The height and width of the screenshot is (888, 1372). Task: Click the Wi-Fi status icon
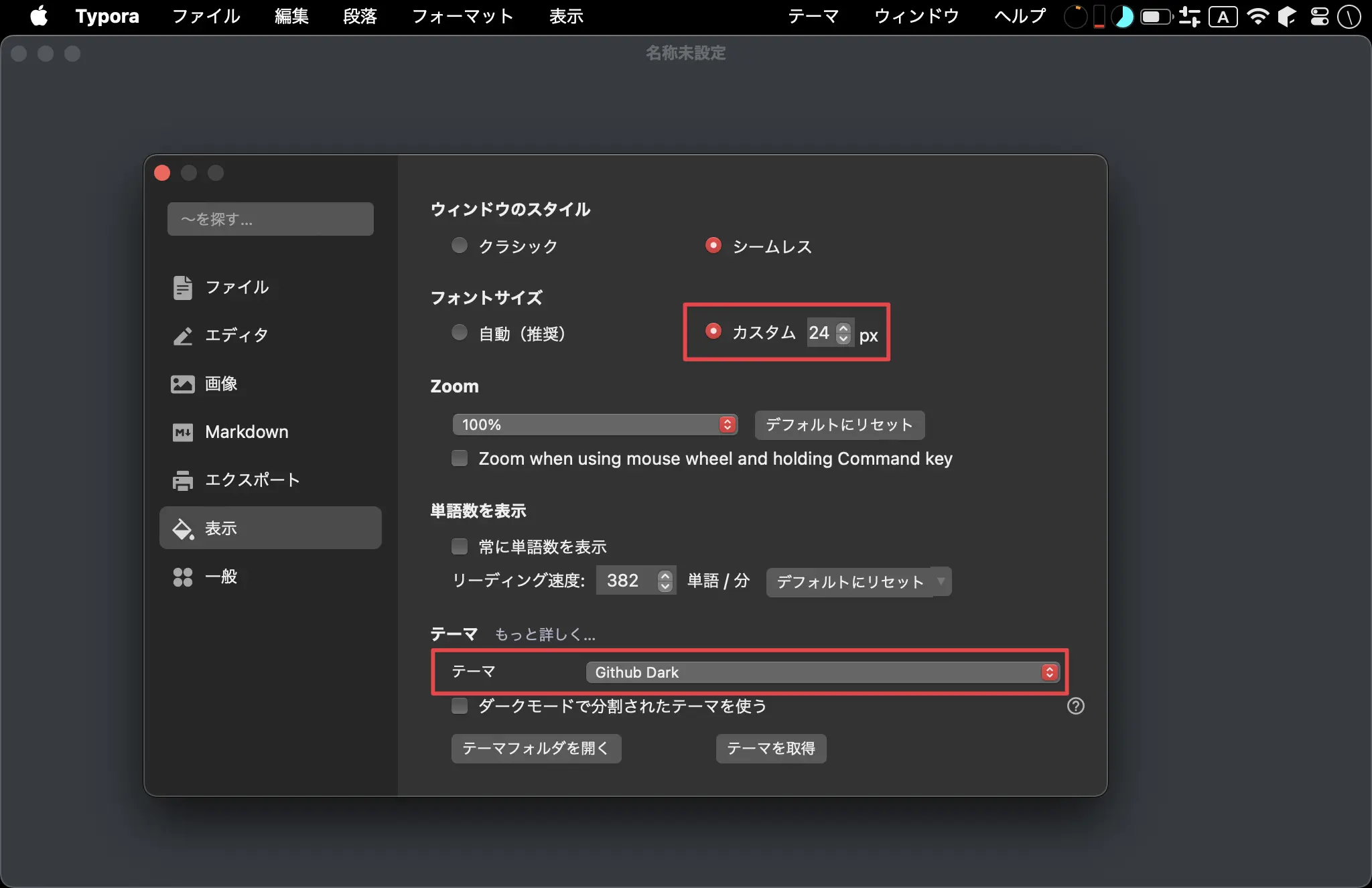[x=1257, y=16]
